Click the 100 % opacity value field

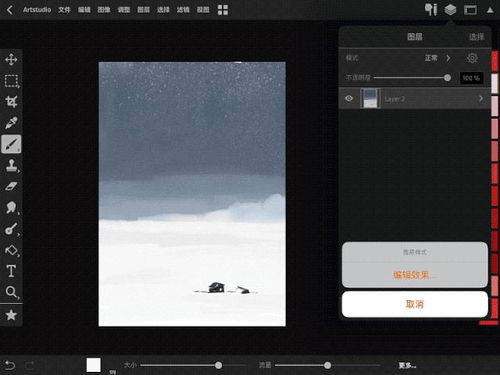471,78
